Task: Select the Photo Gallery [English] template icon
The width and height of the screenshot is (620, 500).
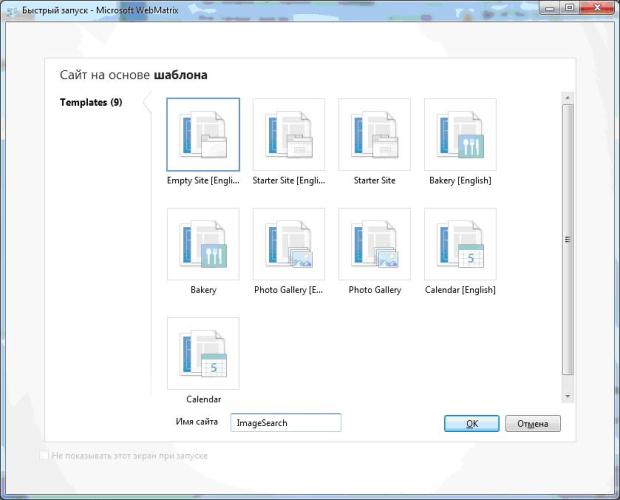Action: [x=289, y=245]
